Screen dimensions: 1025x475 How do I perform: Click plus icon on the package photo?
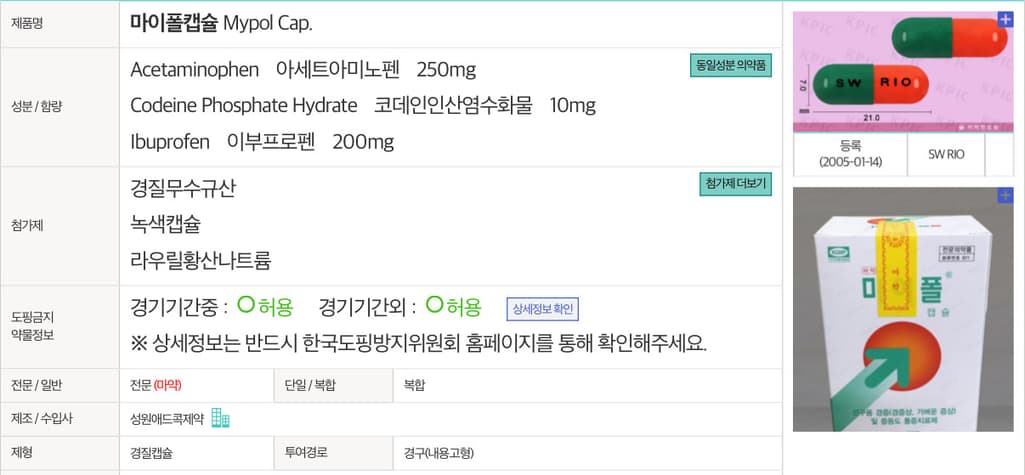coord(1004,196)
